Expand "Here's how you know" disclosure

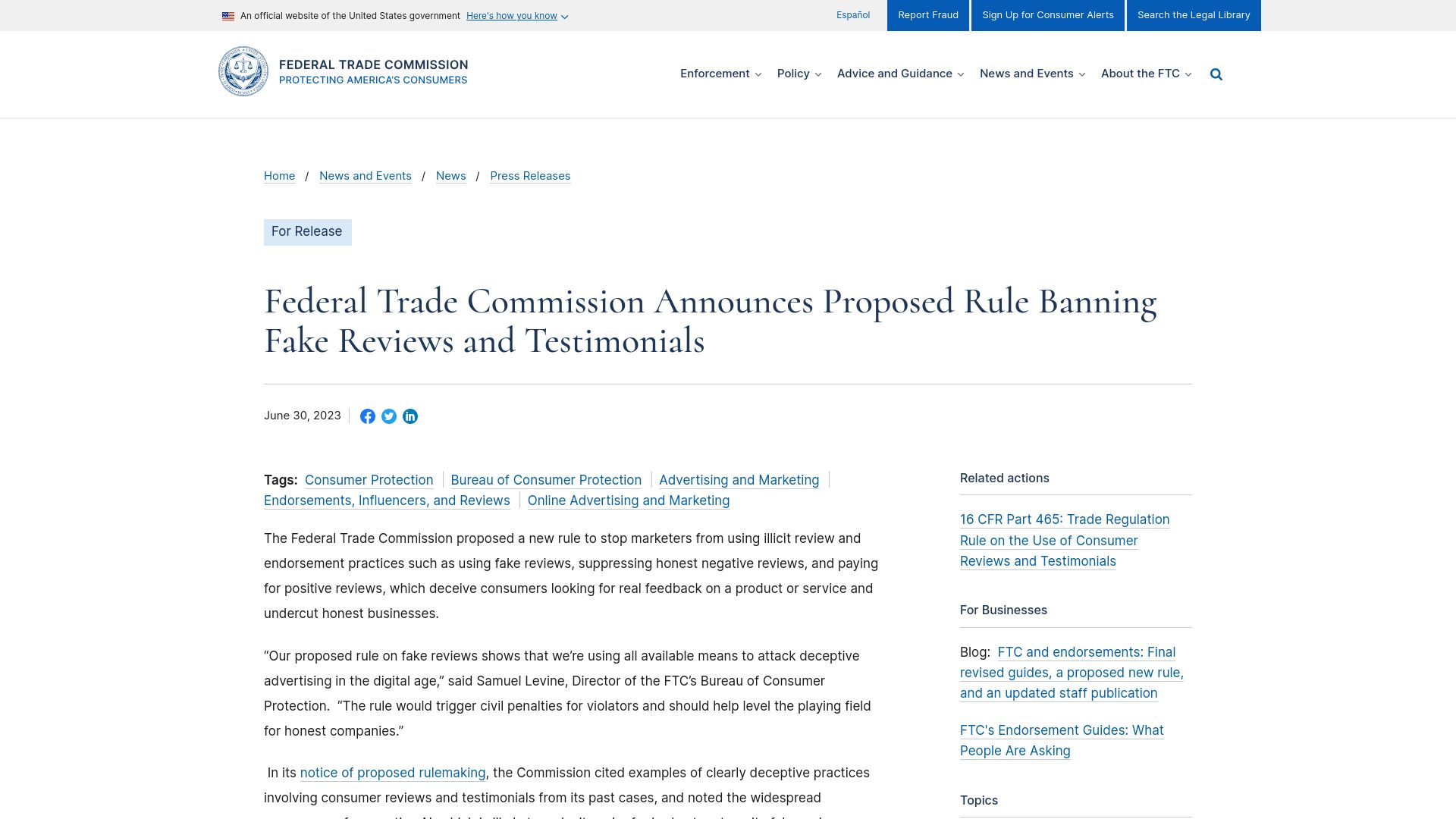click(x=517, y=16)
